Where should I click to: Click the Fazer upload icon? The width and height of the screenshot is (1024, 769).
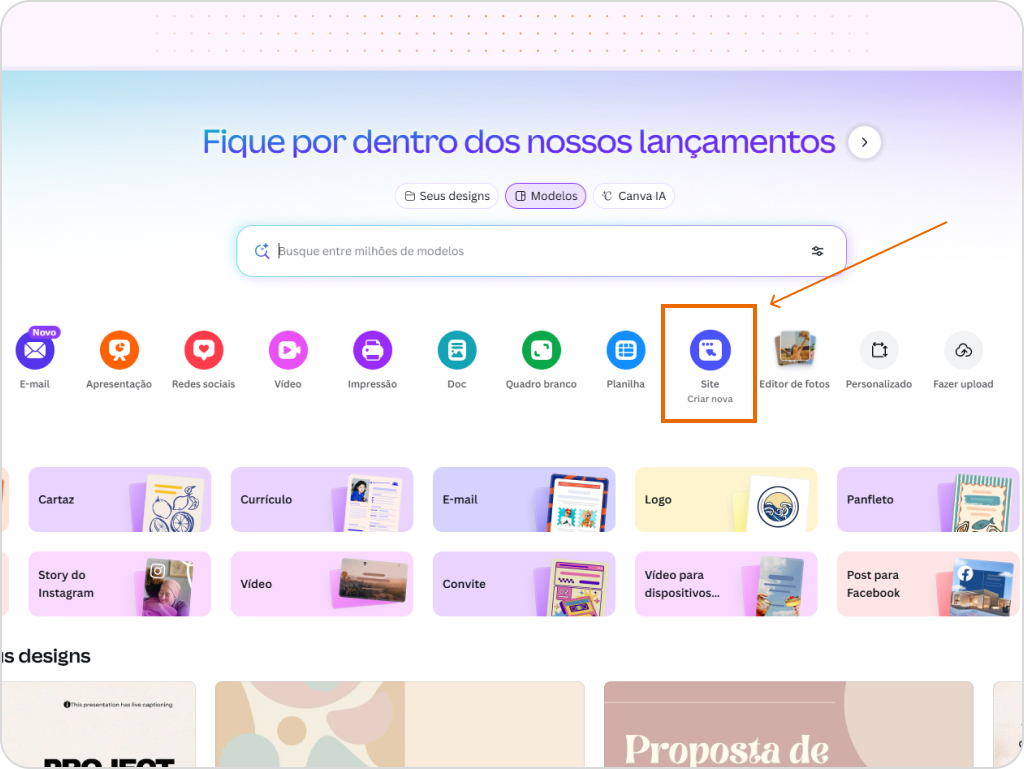tap(963, 351)
